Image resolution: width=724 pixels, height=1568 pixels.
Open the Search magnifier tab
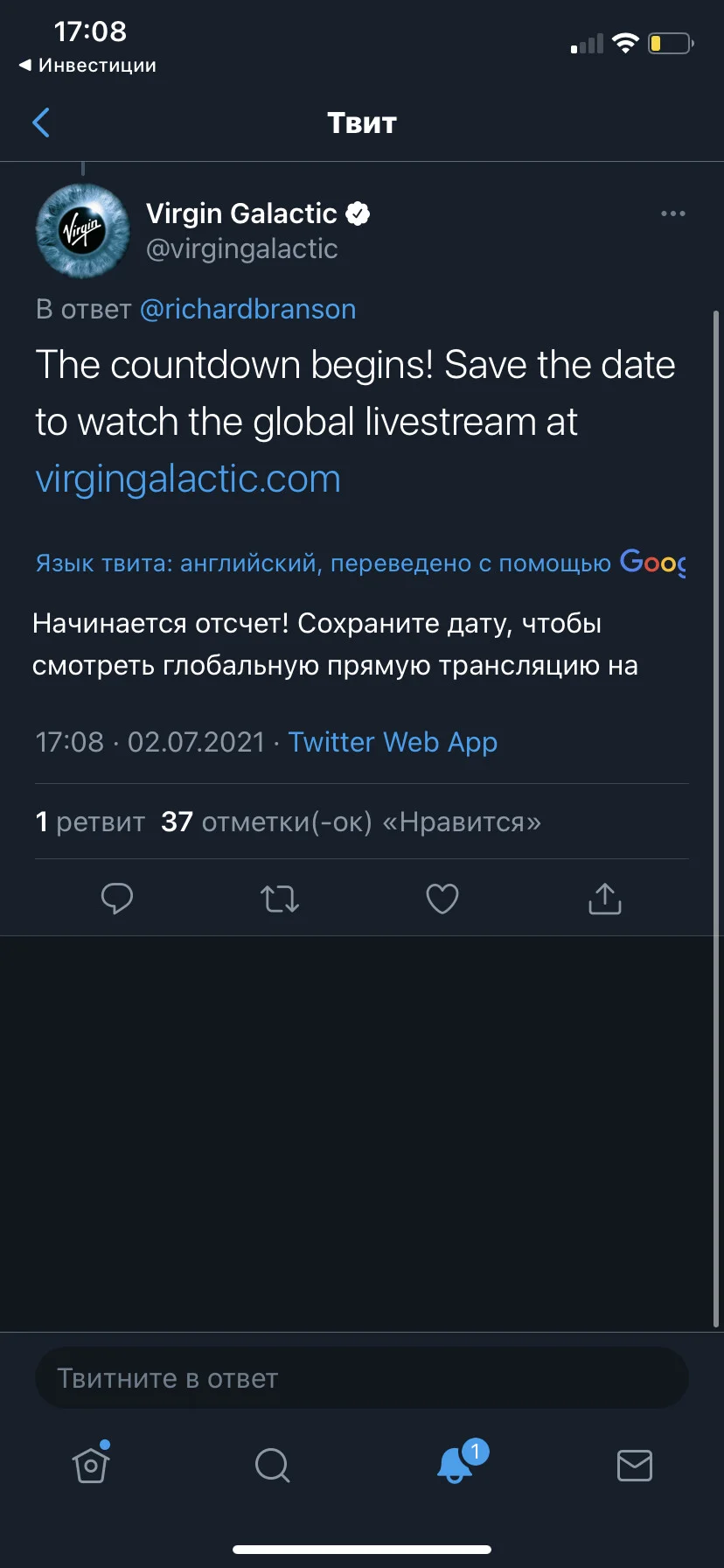[272, 1465]
